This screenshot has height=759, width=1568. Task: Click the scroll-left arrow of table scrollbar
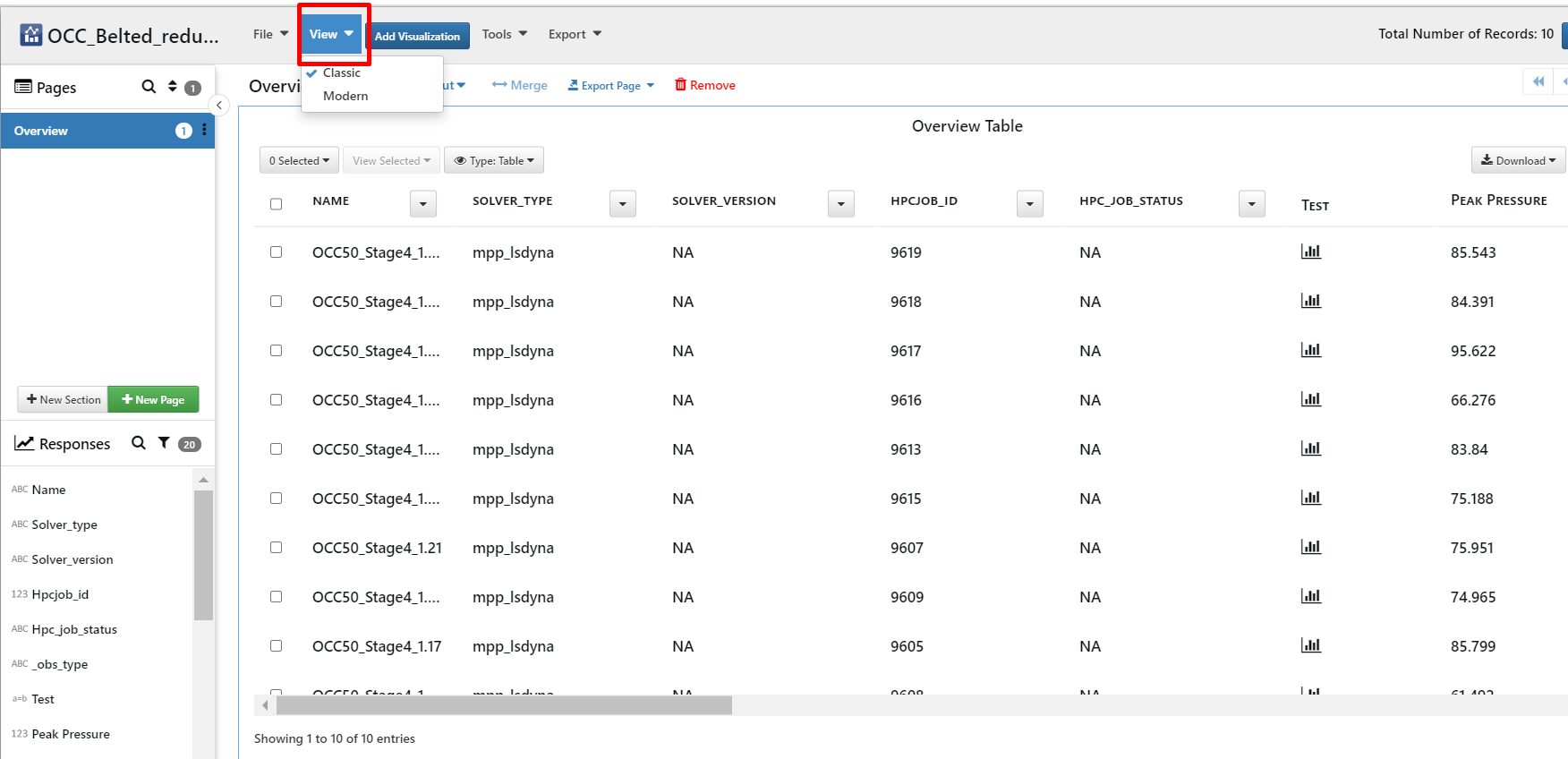pyautogui.click(x=265, y=705)
